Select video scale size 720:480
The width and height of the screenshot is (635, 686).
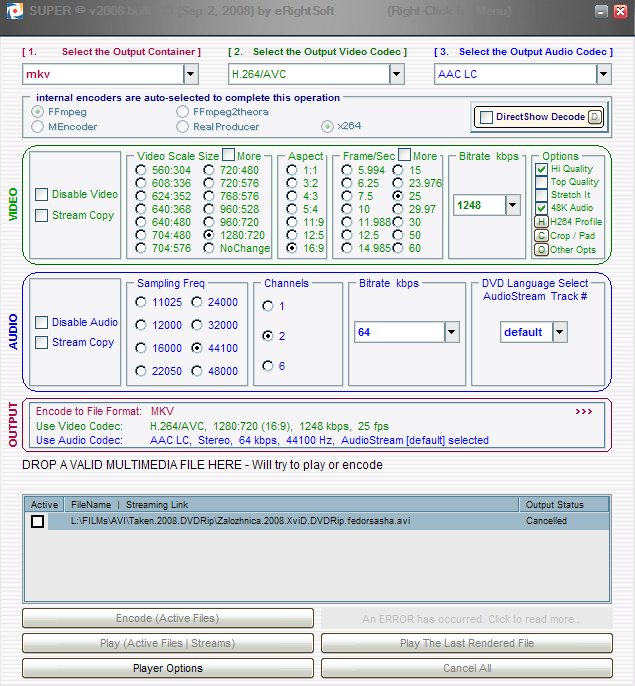coord(209,170)
